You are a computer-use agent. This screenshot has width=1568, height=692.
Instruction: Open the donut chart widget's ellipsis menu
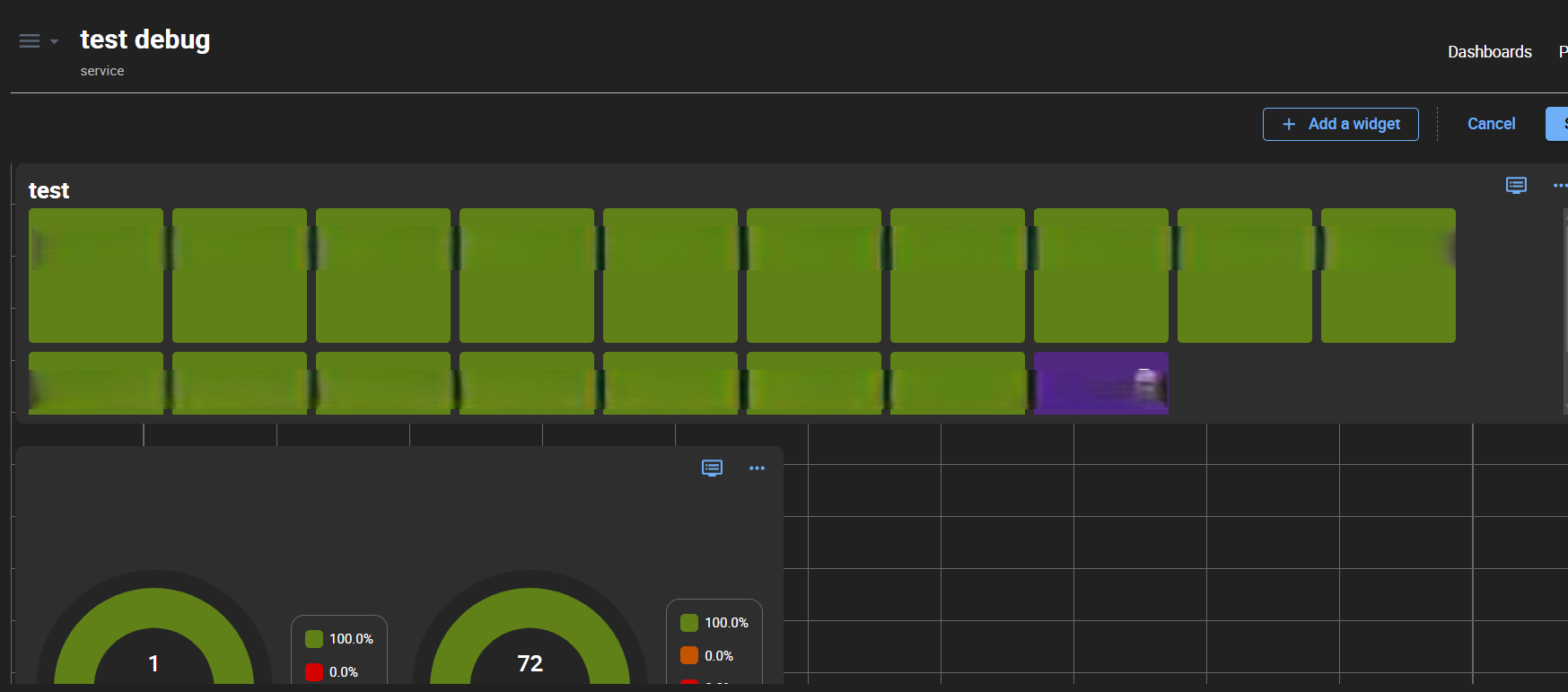pos(757,468)
